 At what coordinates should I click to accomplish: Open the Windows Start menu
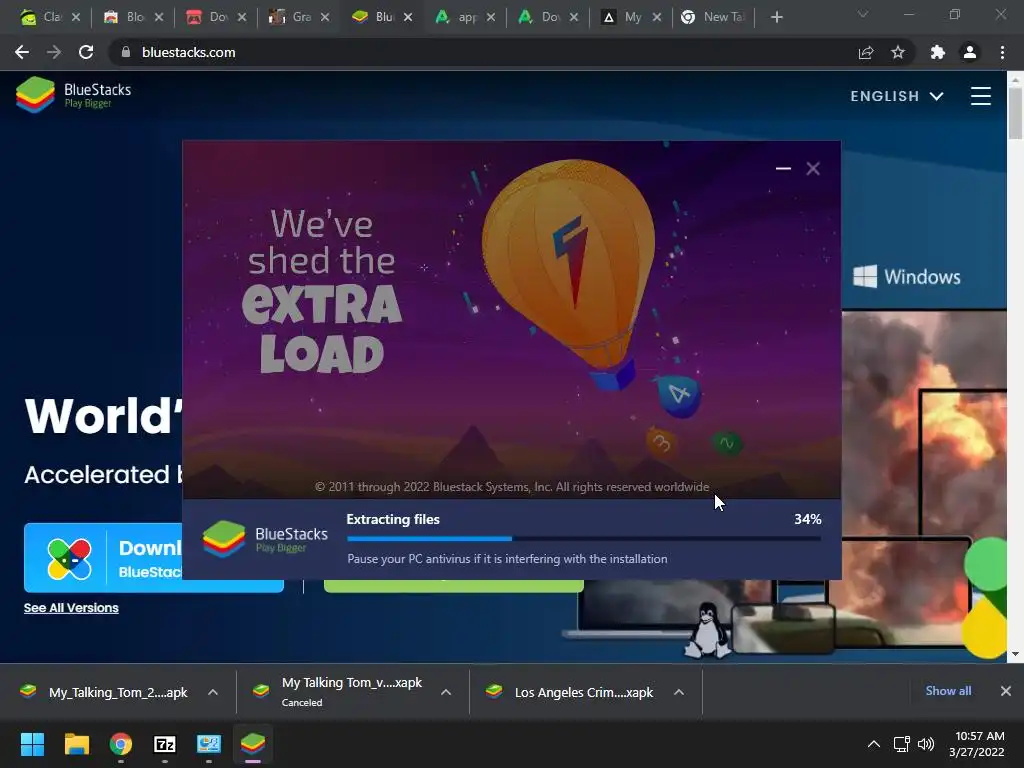[x=33, y=744]
